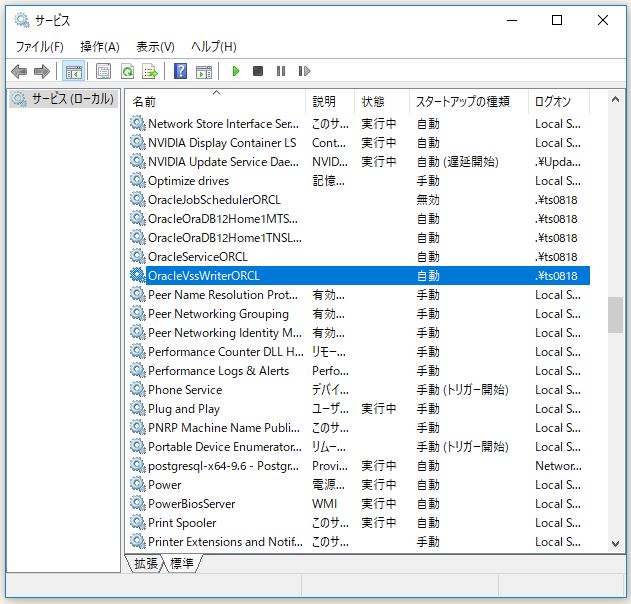Image resolution: width=631 pixels, height=604 pixels.
Task: Select the NVIDIA Update Service Dae... row
Action: click(x=359, y=162)
